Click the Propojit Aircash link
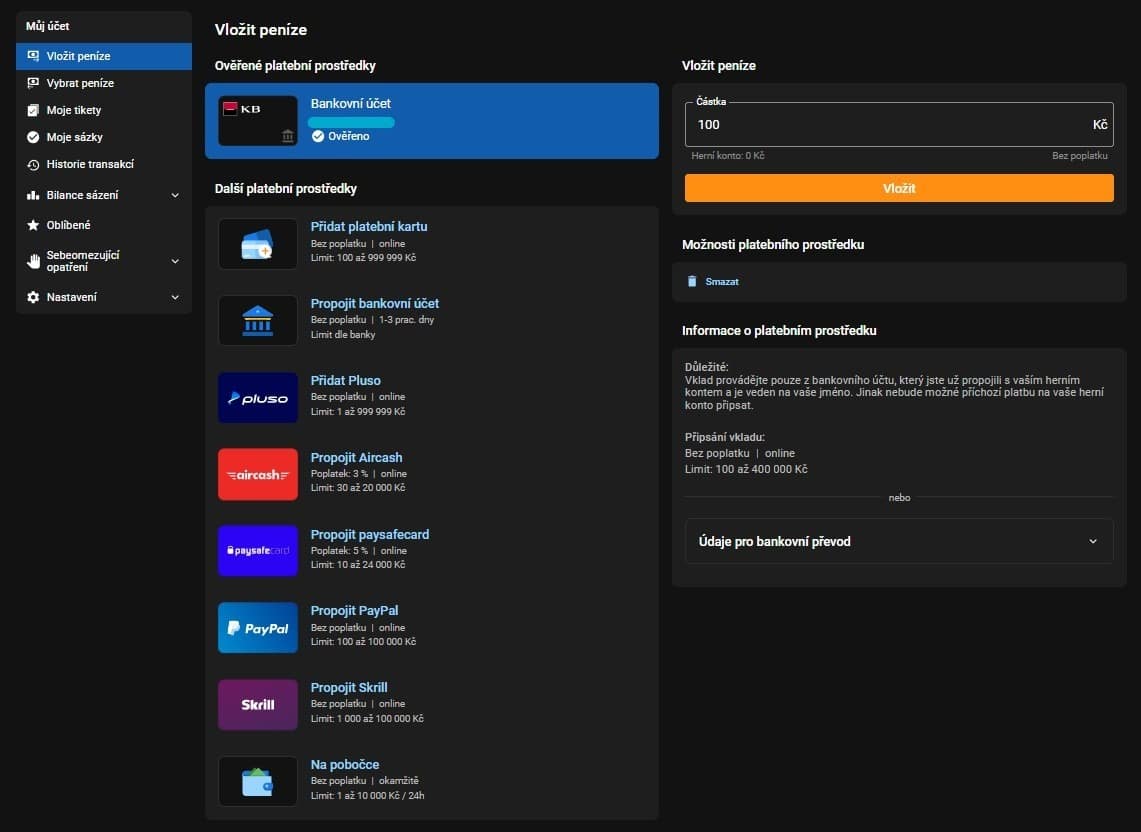Screen dimensions: 1141x832 tap(357, 458)
